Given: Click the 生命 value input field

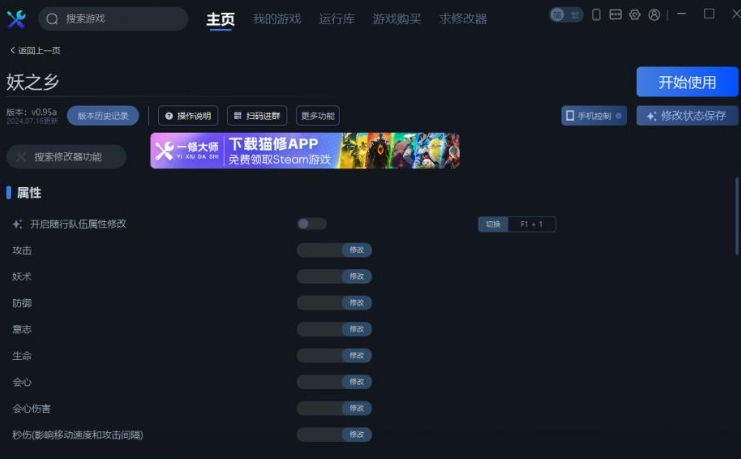Looking at the screenshot, I should tap(320, 355).
